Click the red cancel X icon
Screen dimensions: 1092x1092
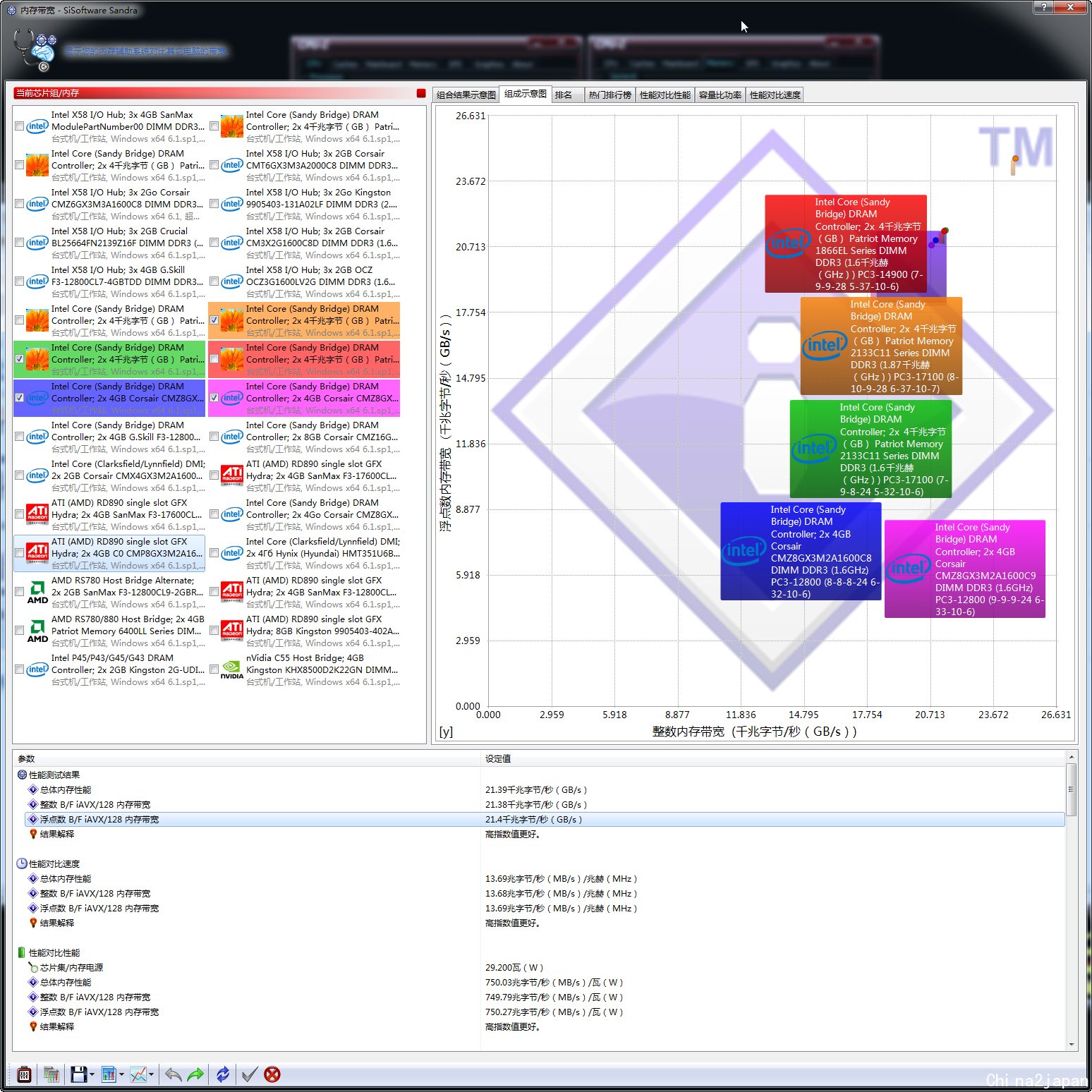272,1074
